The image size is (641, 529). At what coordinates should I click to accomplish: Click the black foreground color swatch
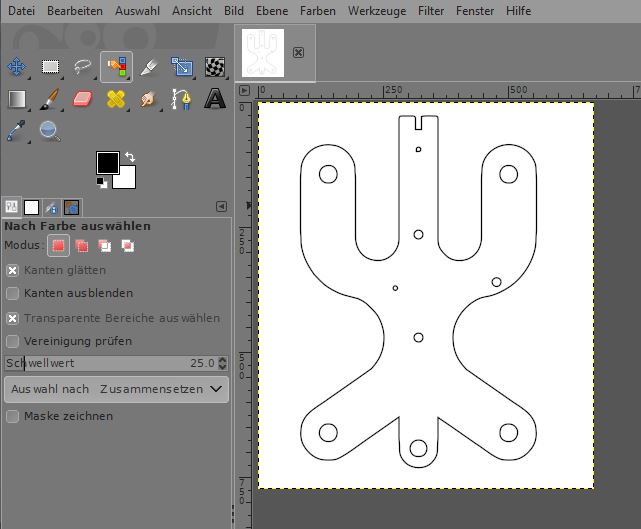pos(107,162)
